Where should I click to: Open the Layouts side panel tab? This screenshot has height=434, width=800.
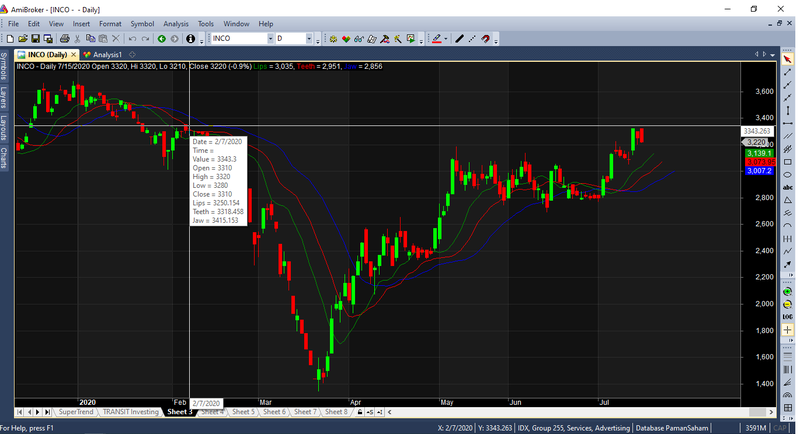point(4,127)
